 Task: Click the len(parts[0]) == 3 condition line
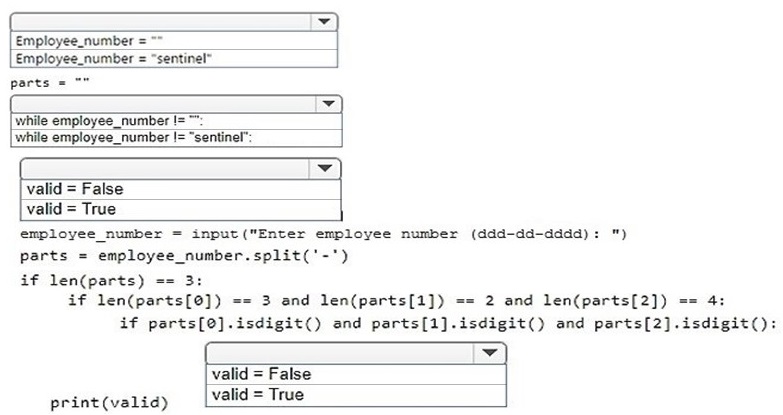pyautogui.click(x=398, y=300)
